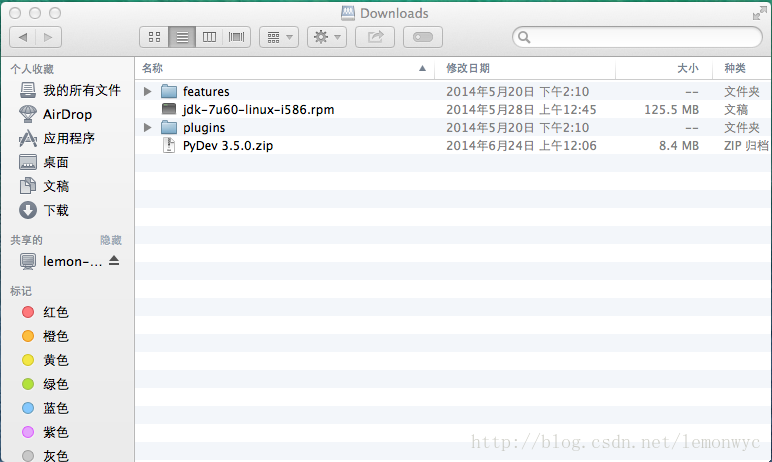Hide the 共享的 section with 隐藏
This screenshot has width=772, height=462.
[x=111, y=240]
